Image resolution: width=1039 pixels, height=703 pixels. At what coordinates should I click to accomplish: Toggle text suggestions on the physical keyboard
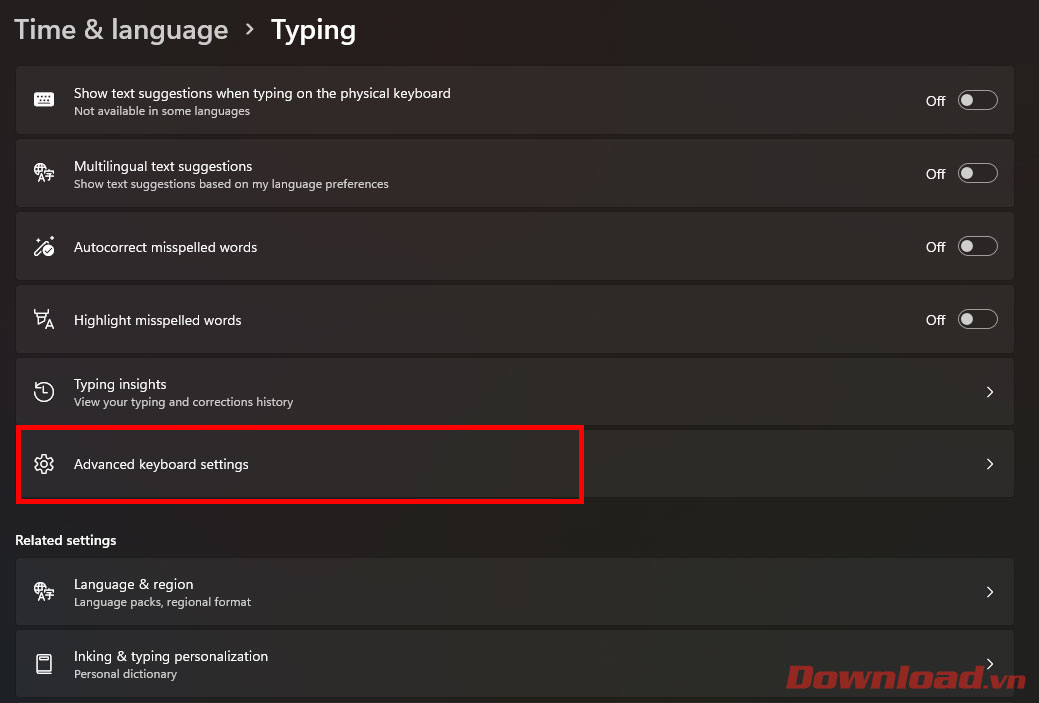(977, 100)
